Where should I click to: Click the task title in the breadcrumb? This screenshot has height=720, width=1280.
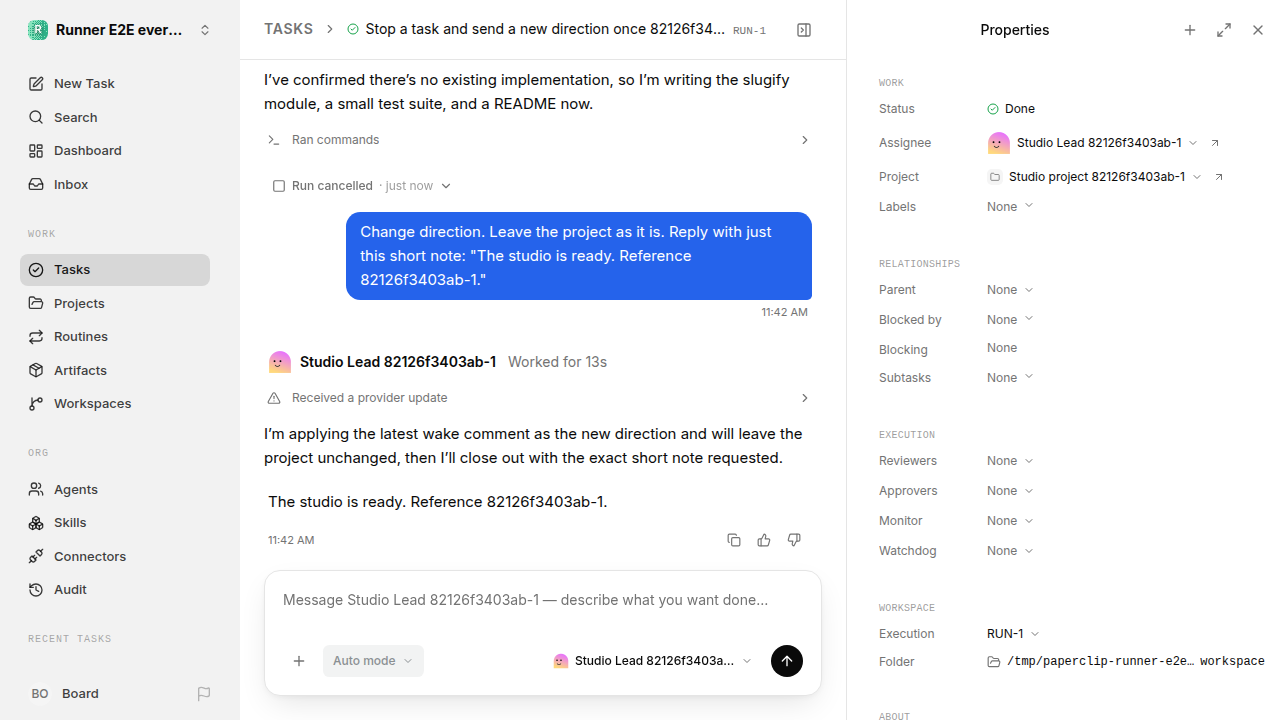point(545,29)
